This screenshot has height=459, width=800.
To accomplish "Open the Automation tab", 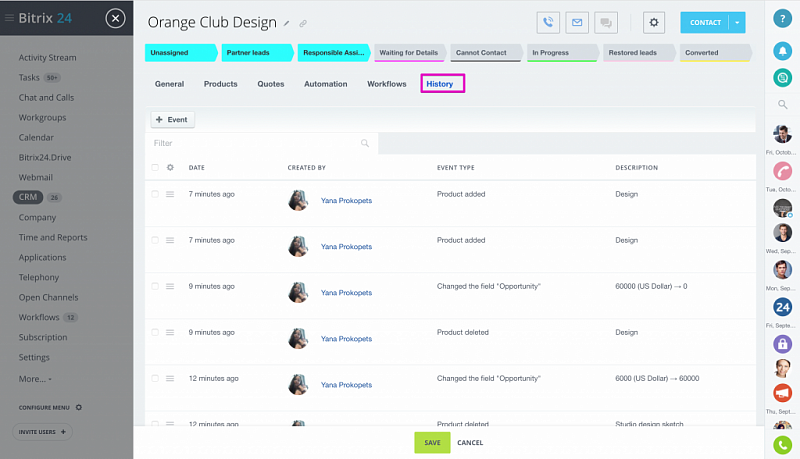I will coord(325,84).
